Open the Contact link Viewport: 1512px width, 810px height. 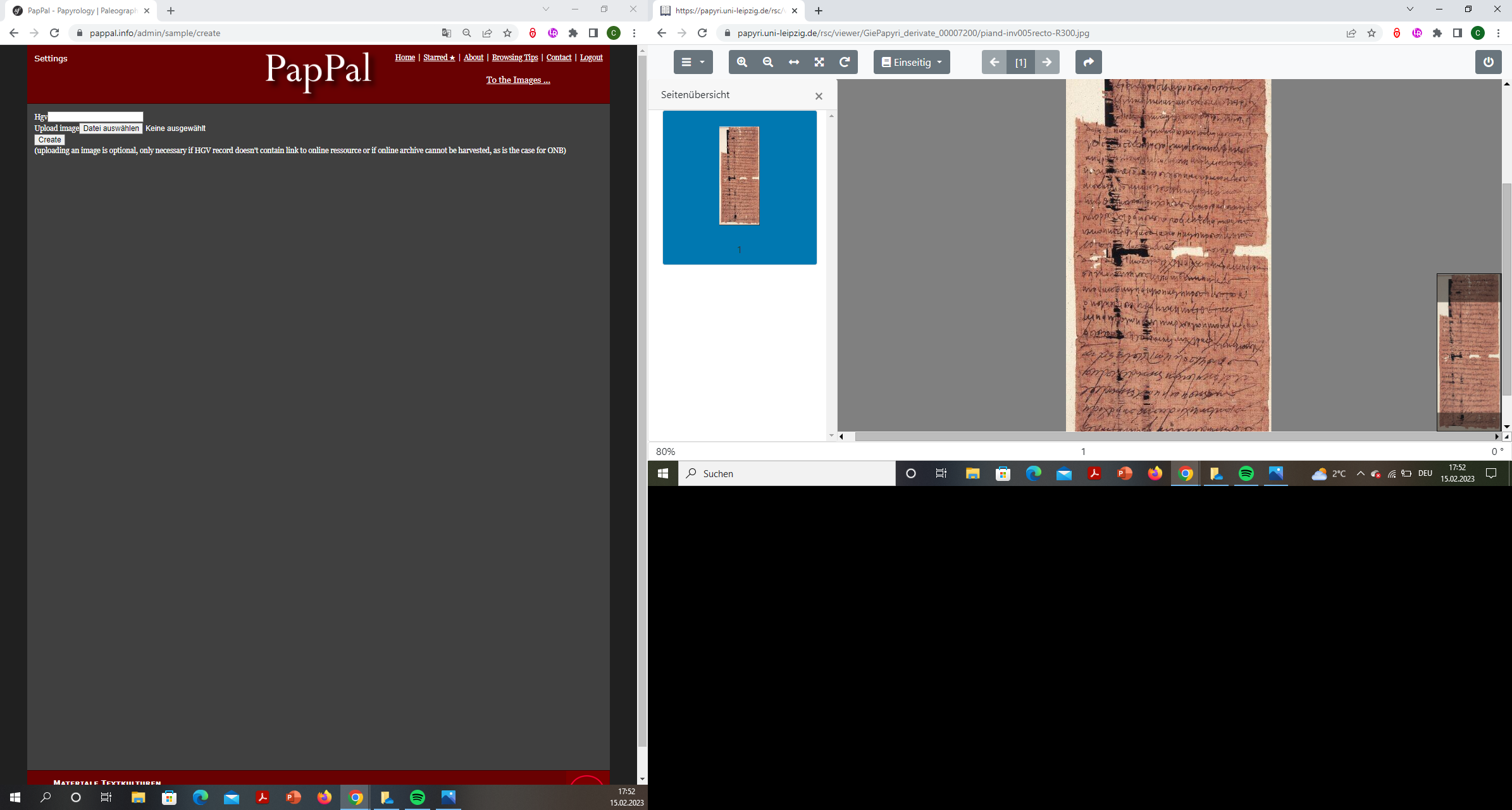pyautogui.click(x=559, y=58)
